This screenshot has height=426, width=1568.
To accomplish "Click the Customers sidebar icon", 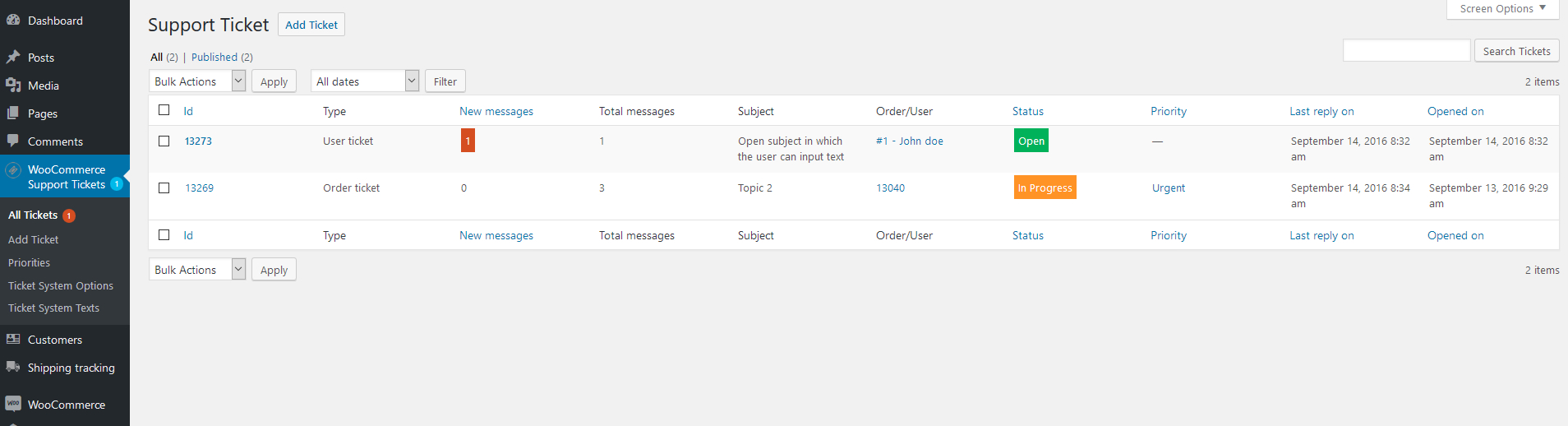I will click(13, 339).
